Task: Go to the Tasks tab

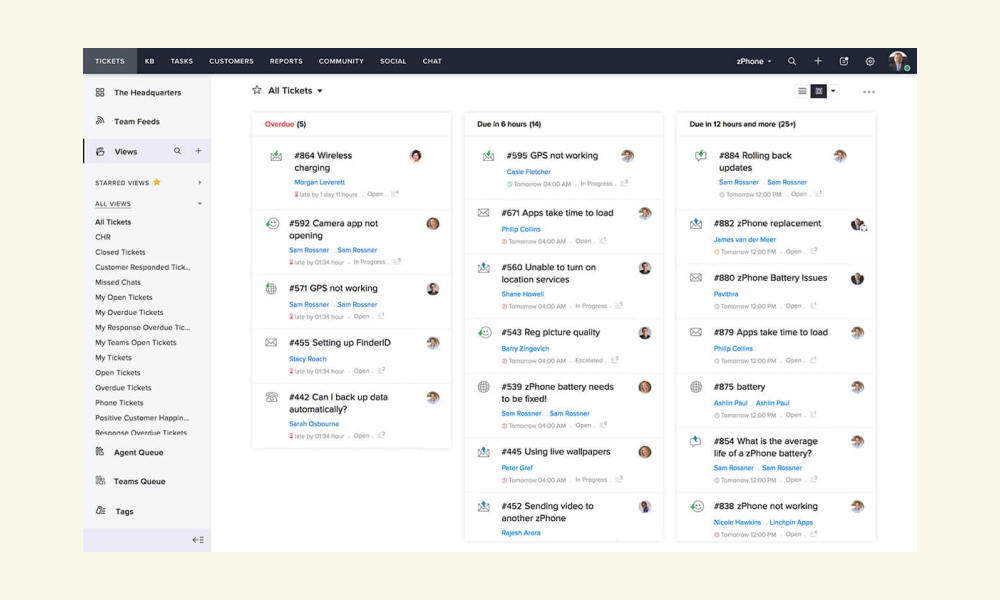Action: 182,61
